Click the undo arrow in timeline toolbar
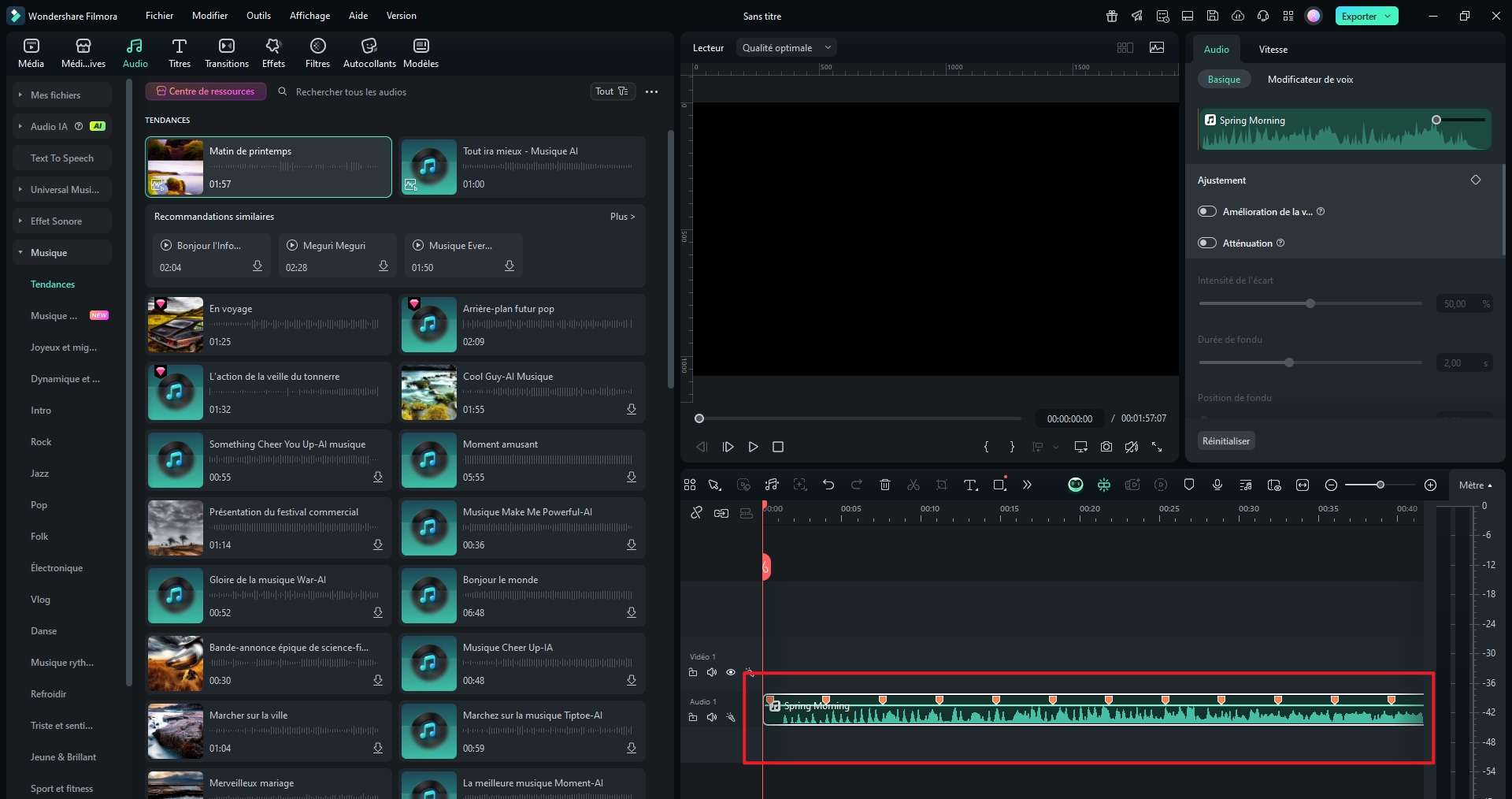 click(828, 485)
